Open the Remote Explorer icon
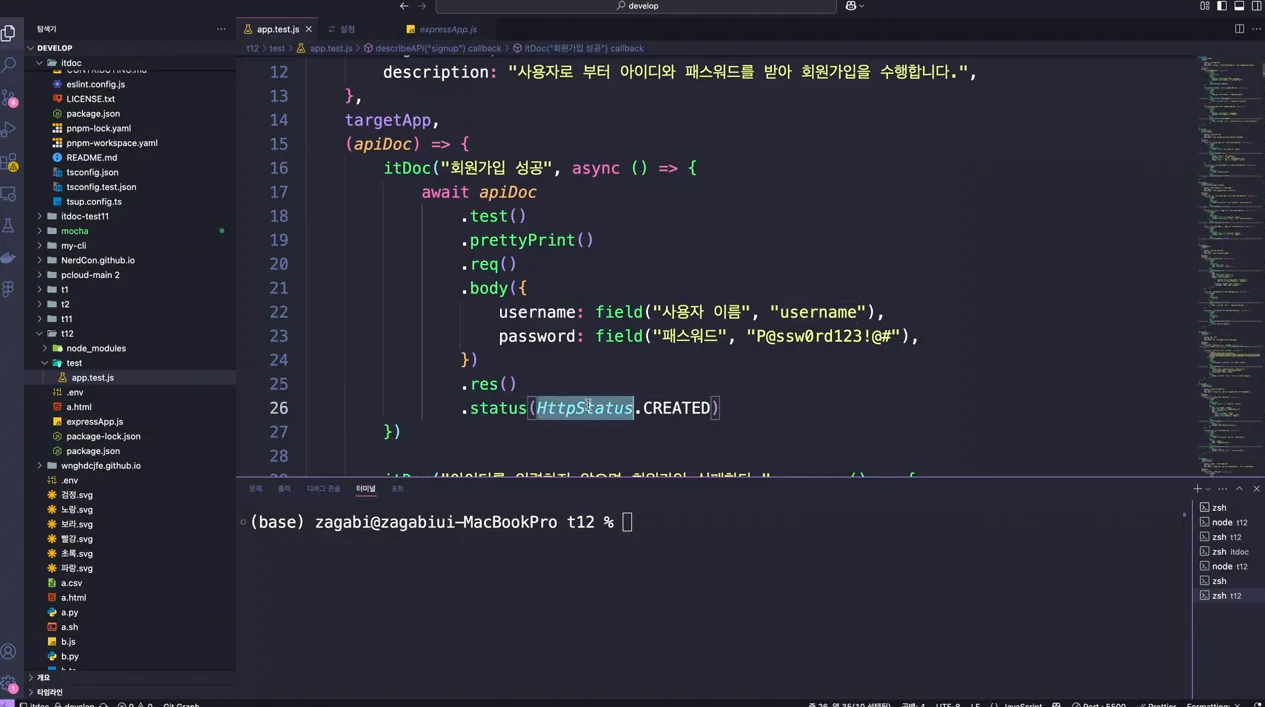1265x707 pixels. pos(9,194)
